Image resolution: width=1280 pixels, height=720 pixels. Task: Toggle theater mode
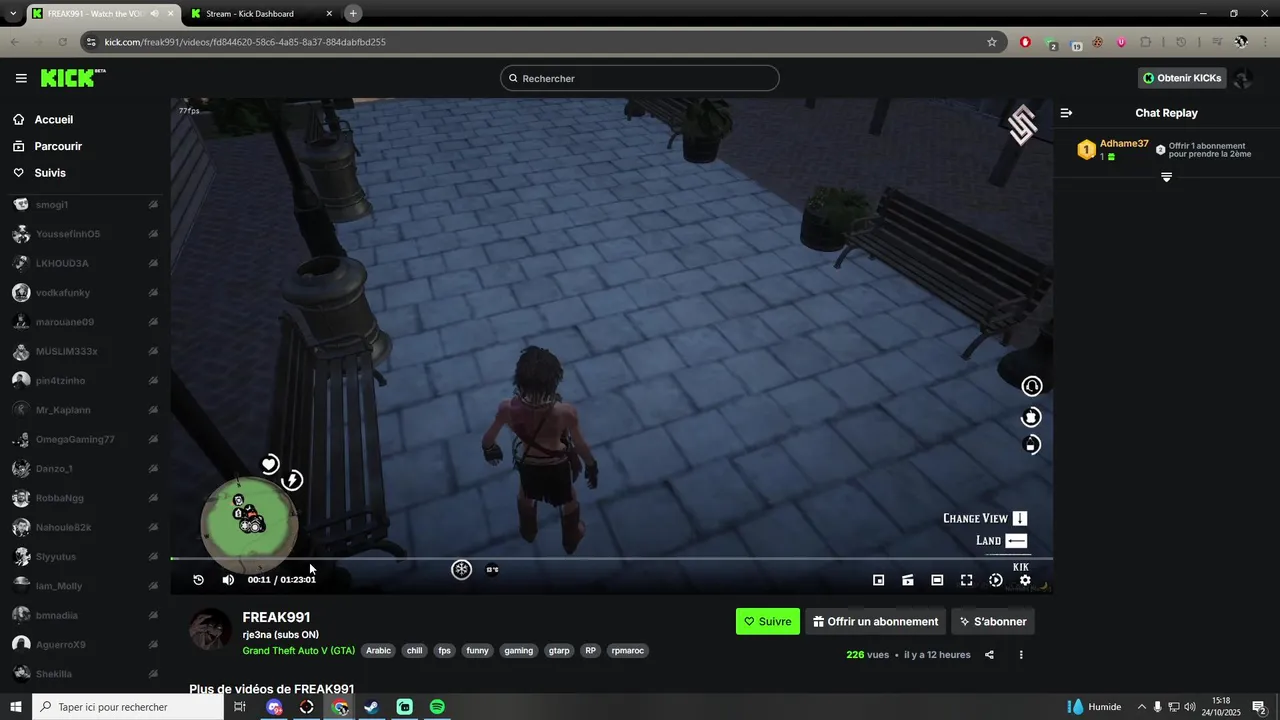tap(937, 580)
